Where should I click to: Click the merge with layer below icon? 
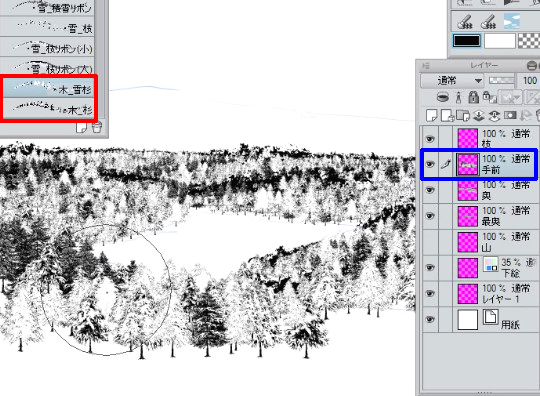[x=494, y=116]
